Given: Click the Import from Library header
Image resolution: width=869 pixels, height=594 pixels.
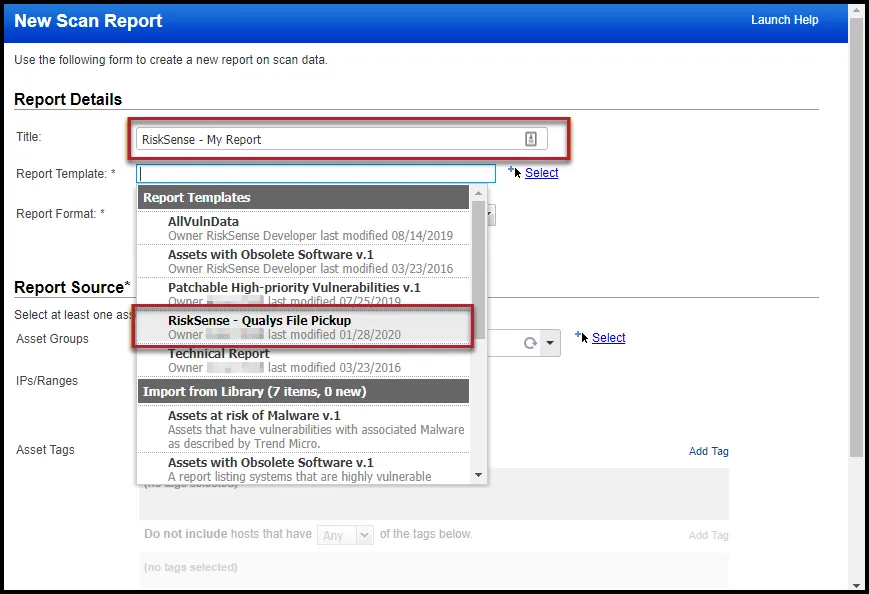Looking at the screenshot, I should (303, 391).
